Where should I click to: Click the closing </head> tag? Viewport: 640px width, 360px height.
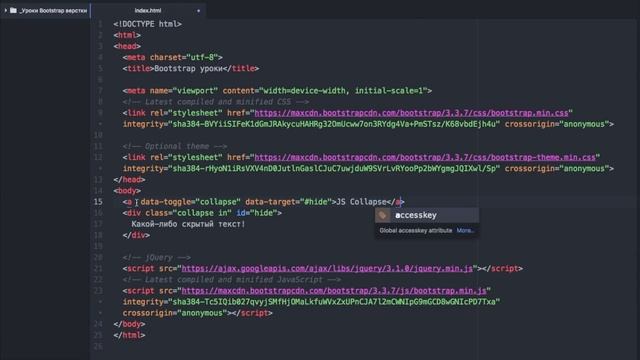pos(129,180)
